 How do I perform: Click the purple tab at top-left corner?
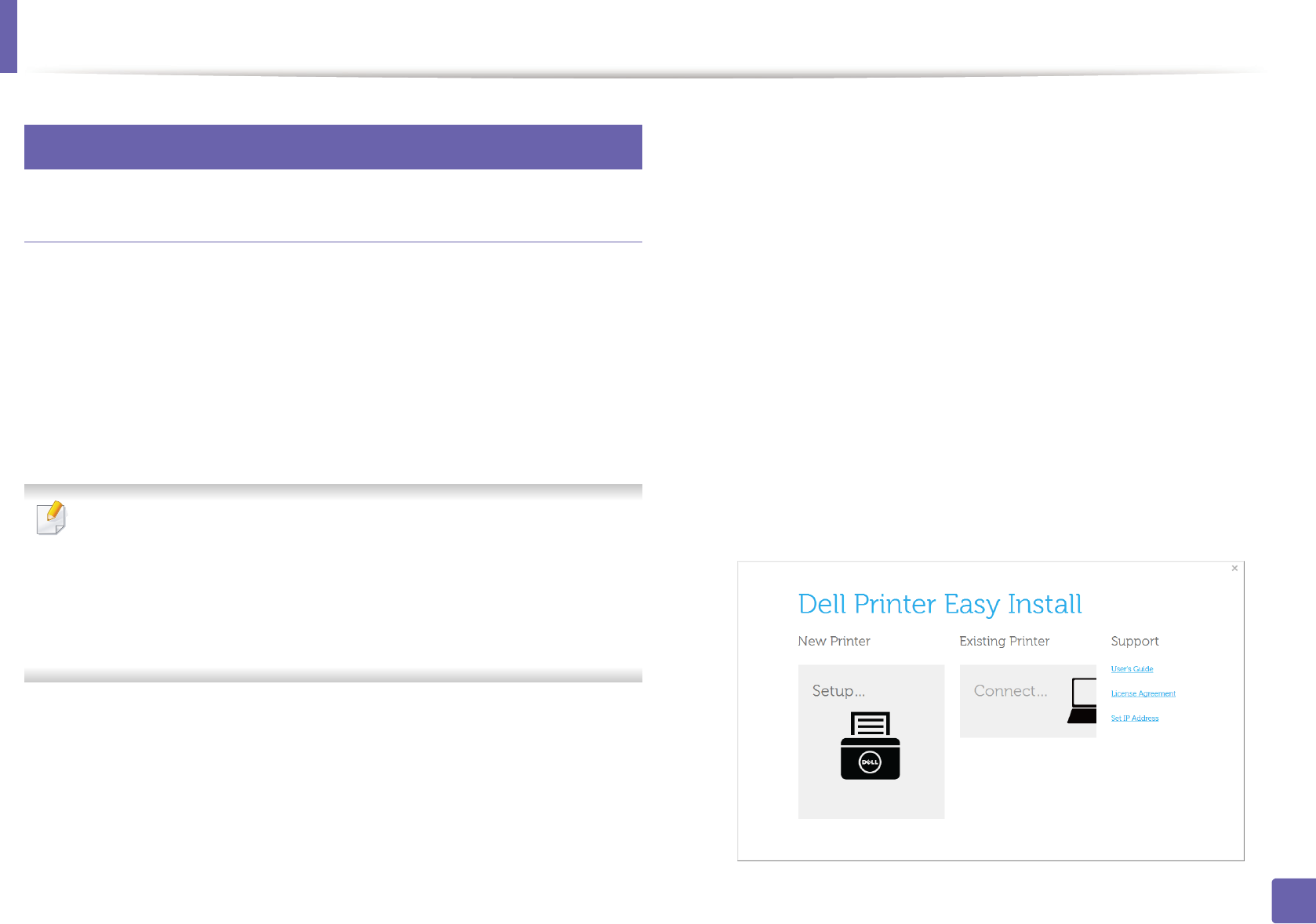point(8,35)
